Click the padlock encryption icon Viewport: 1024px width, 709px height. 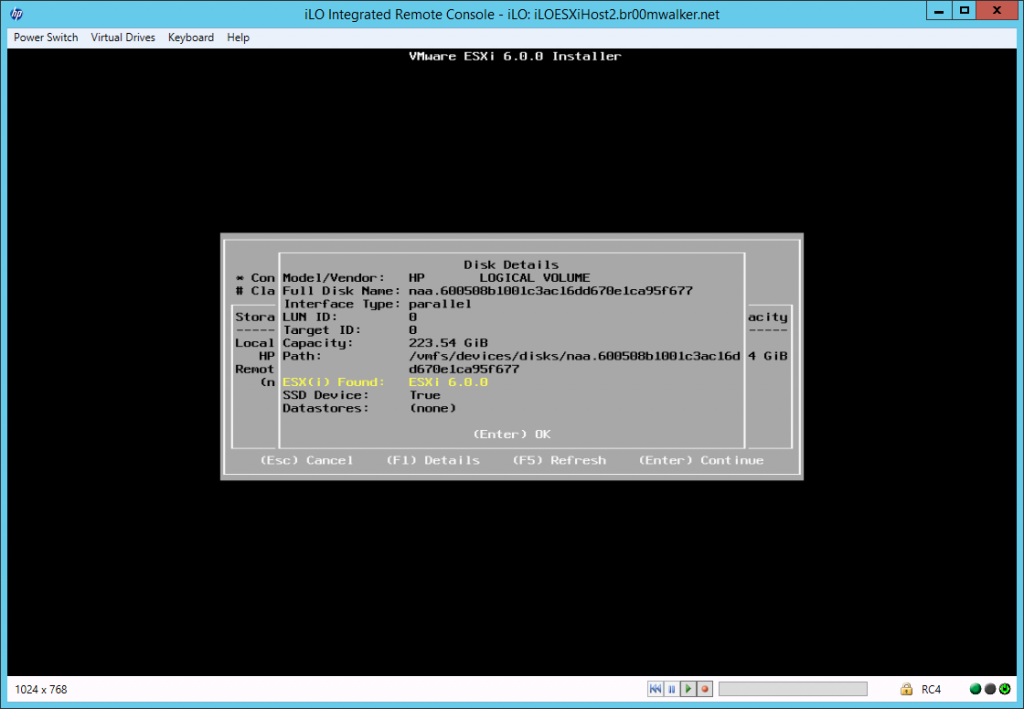[x=906, y=689]
